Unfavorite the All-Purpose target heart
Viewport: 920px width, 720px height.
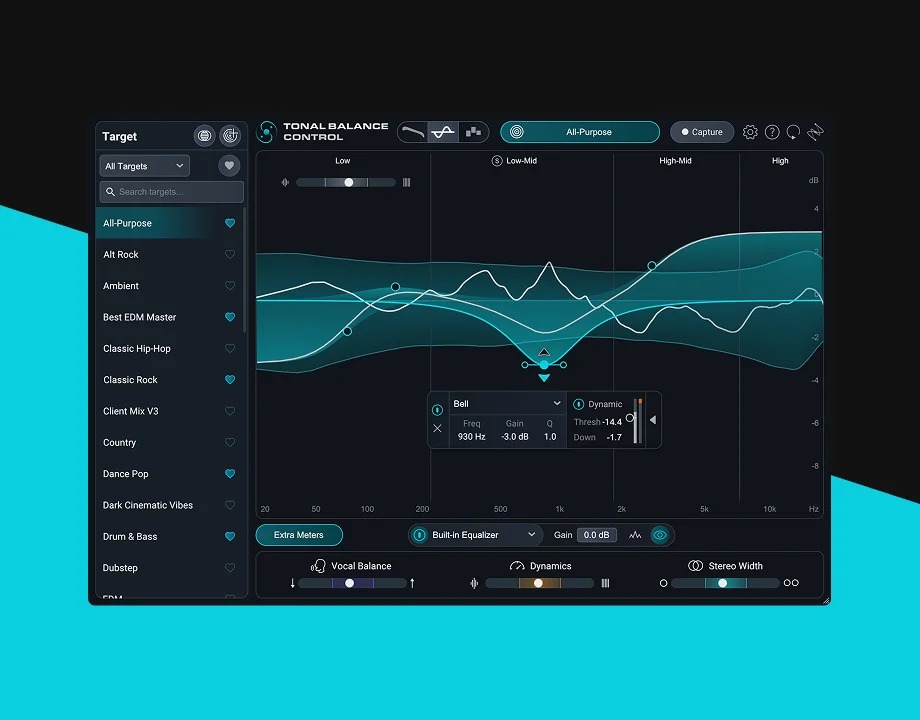[x=230, y=223]
